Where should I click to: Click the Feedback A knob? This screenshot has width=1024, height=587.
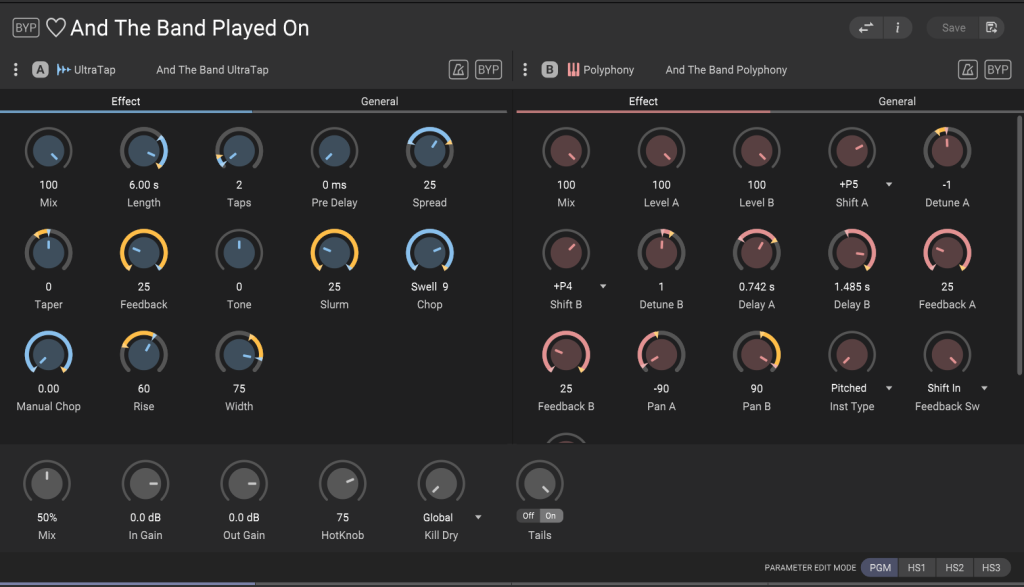[947, 253]
